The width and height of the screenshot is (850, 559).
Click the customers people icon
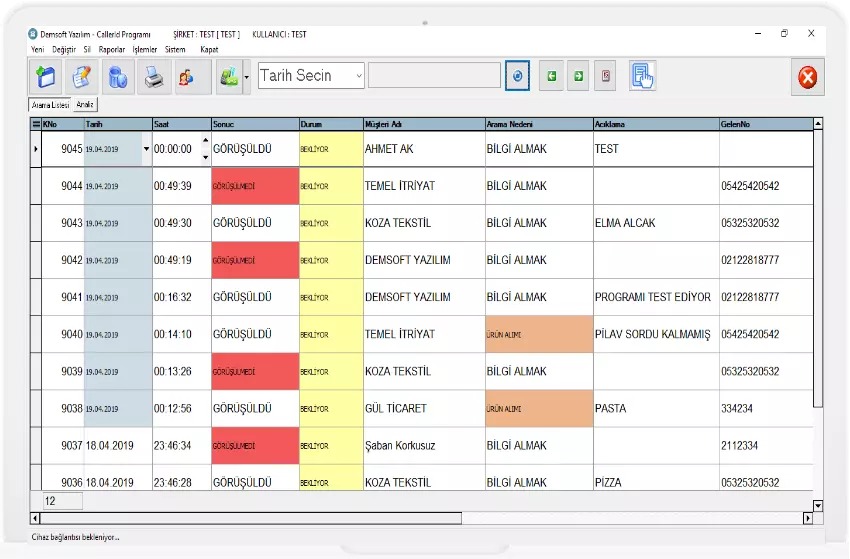(x=191, y=76)
